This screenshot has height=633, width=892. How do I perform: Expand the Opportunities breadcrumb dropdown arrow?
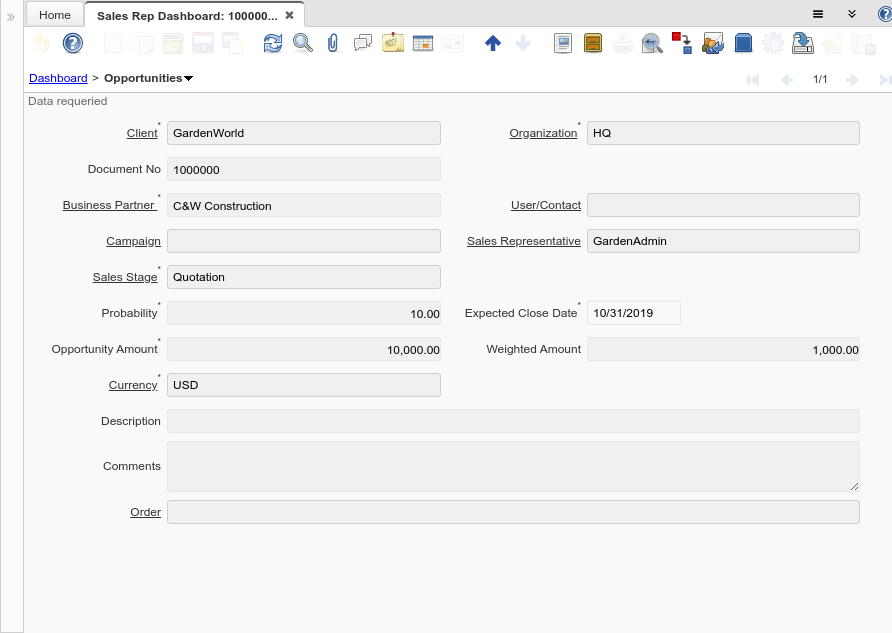click(x=189, y=78)
